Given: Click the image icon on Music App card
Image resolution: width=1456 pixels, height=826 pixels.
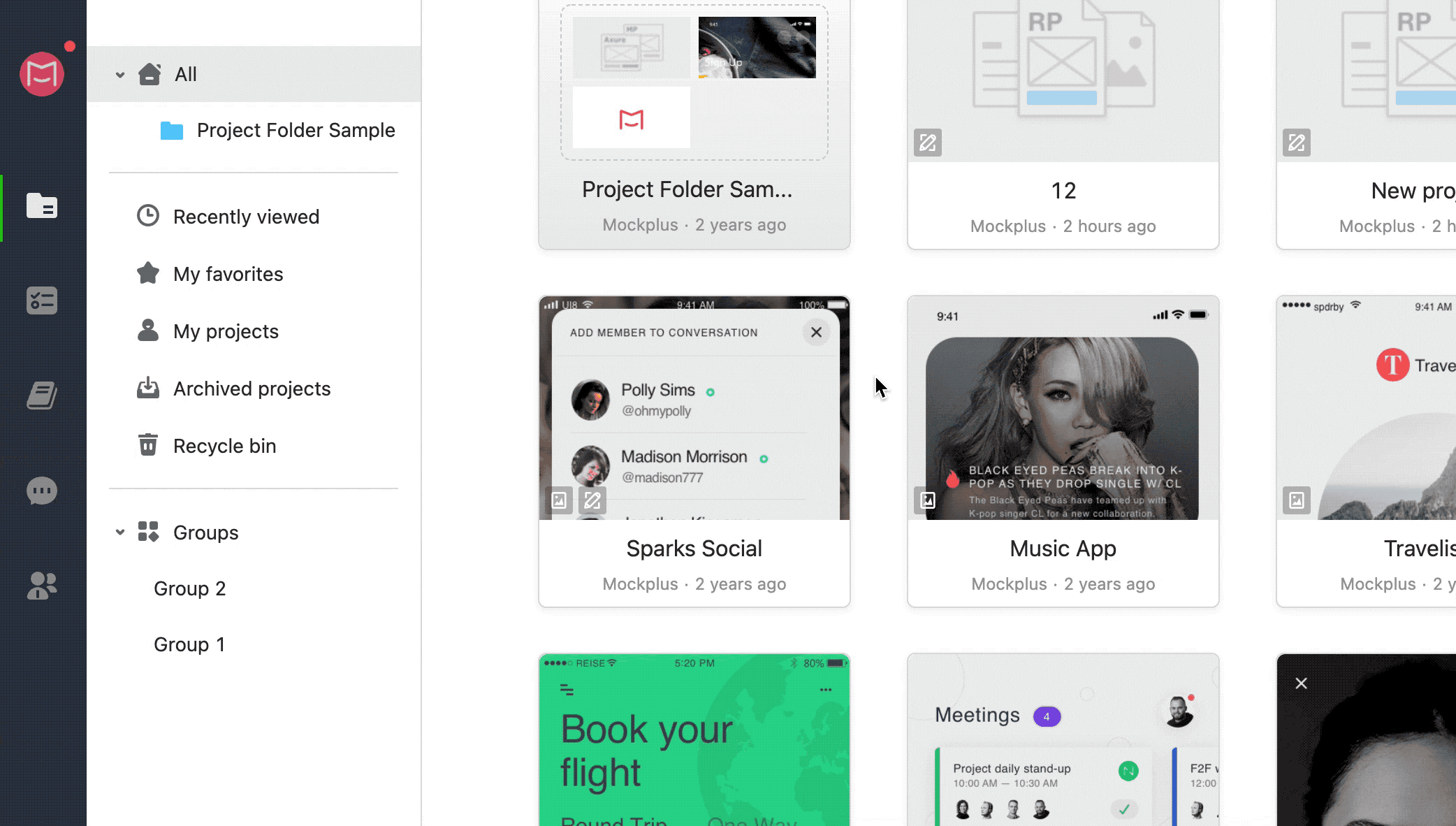Looking at the screenshot, I should coord(927,500).
